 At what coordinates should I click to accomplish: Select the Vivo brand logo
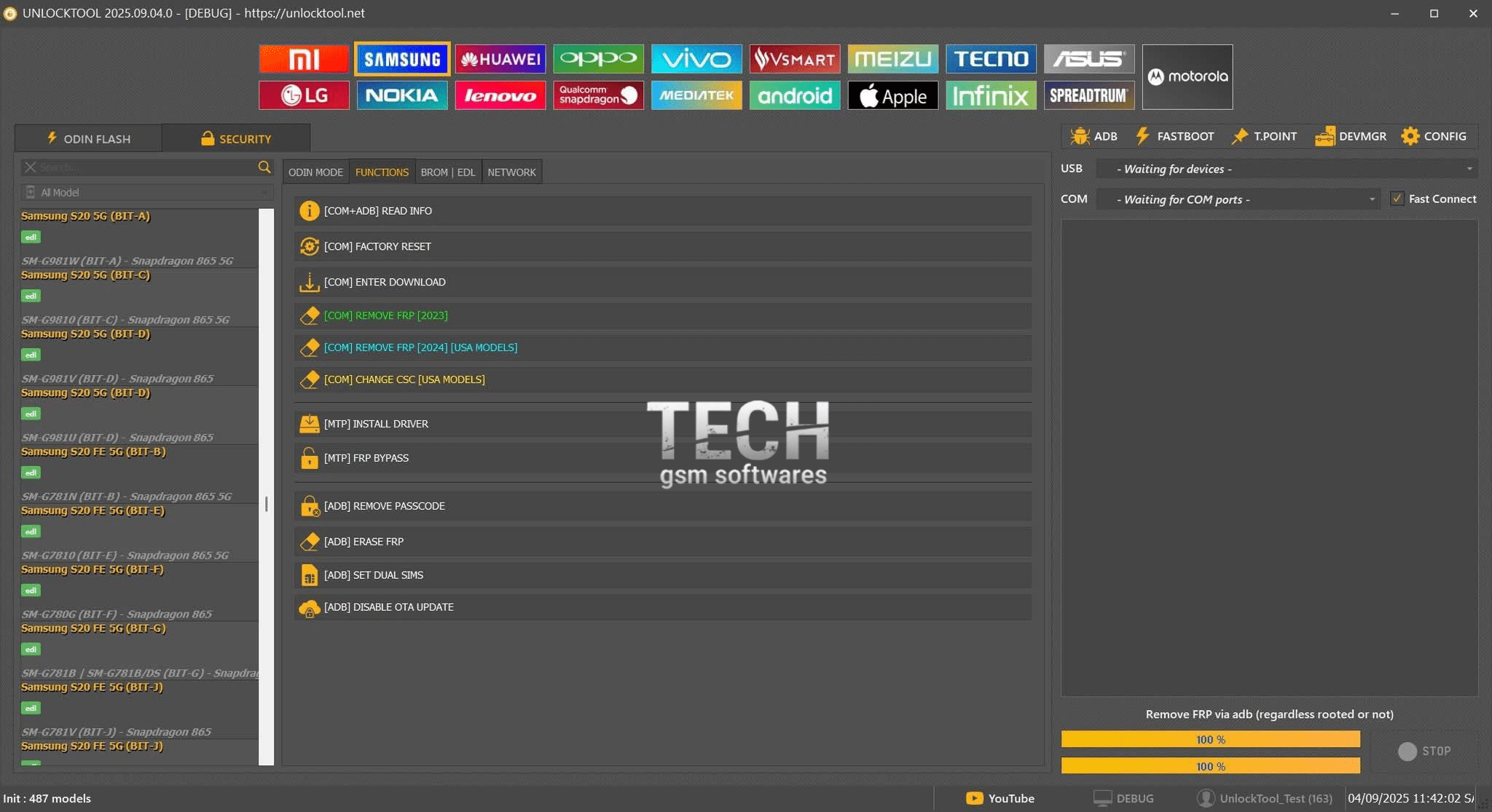point(696,59)
